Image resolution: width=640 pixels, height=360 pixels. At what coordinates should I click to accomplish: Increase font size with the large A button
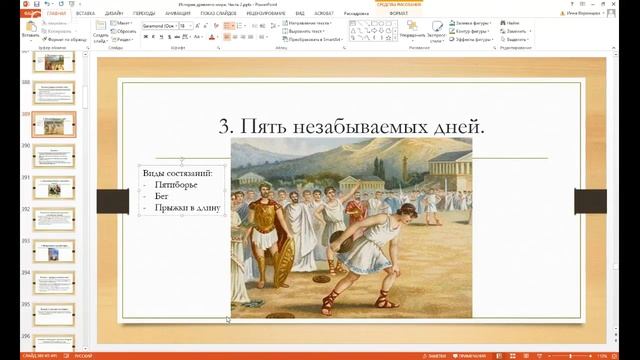coord(198,26)
